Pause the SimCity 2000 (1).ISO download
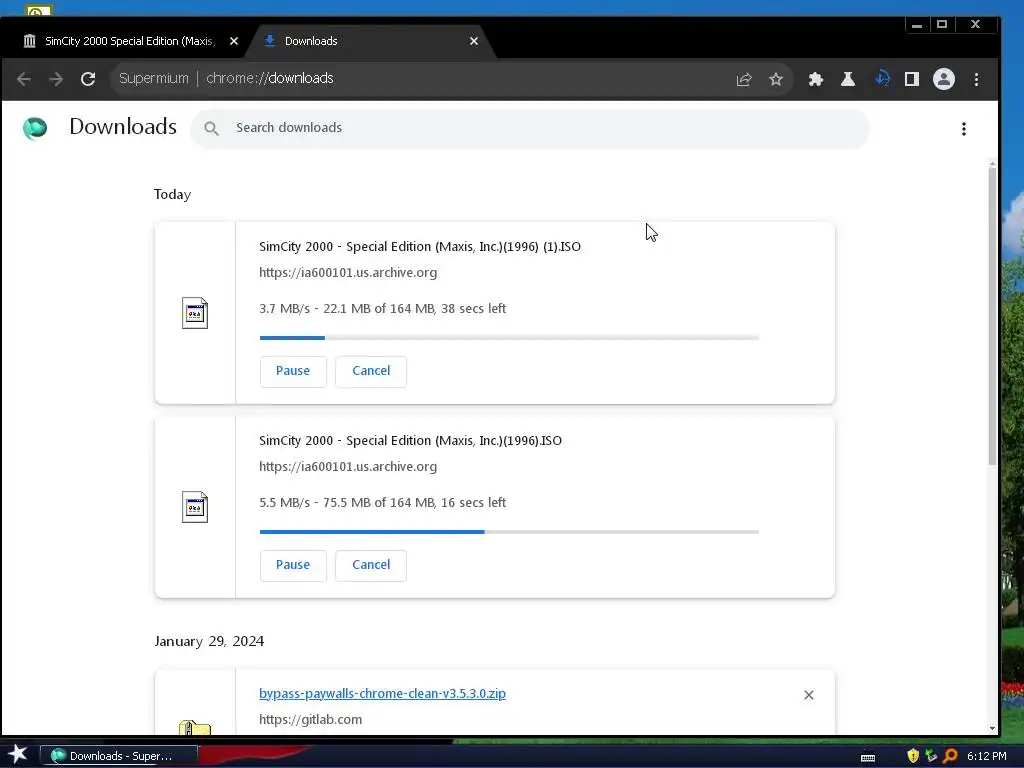 293,371
